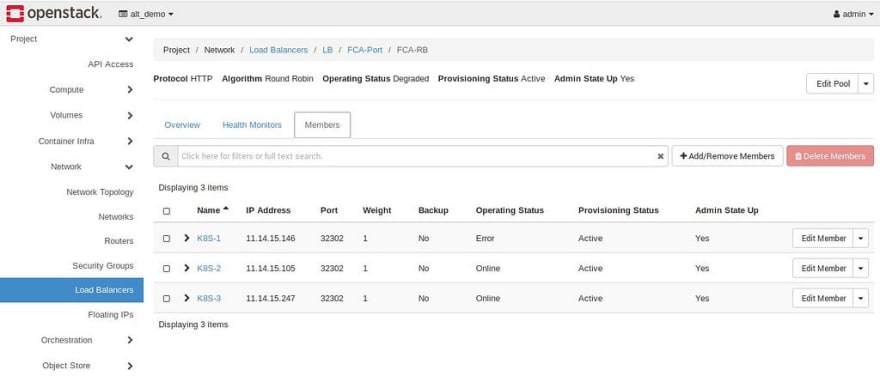
Task: Expand the Orchestration sidebar section
Action: click(130, 340)
